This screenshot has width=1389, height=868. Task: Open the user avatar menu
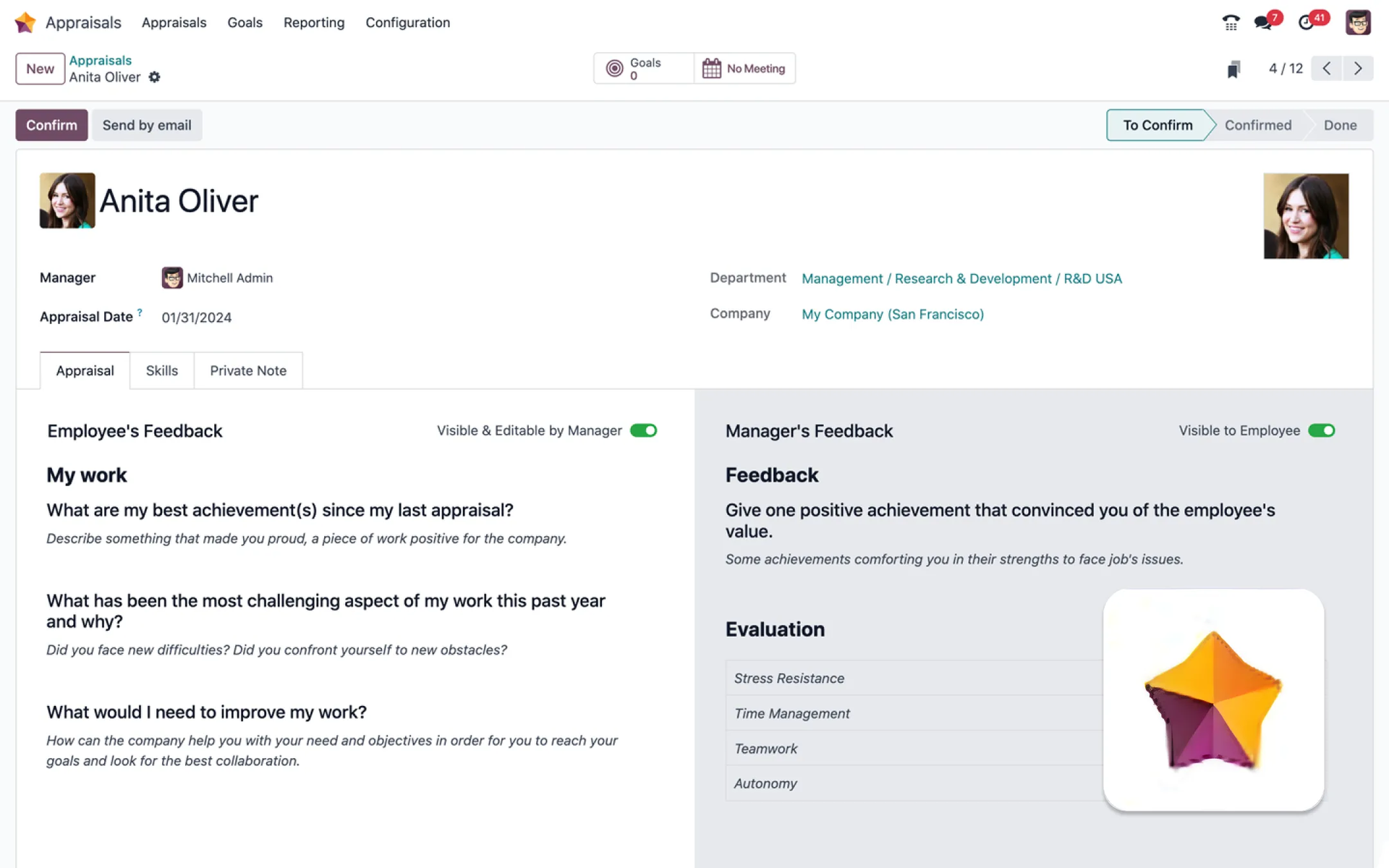[1358, 22]
